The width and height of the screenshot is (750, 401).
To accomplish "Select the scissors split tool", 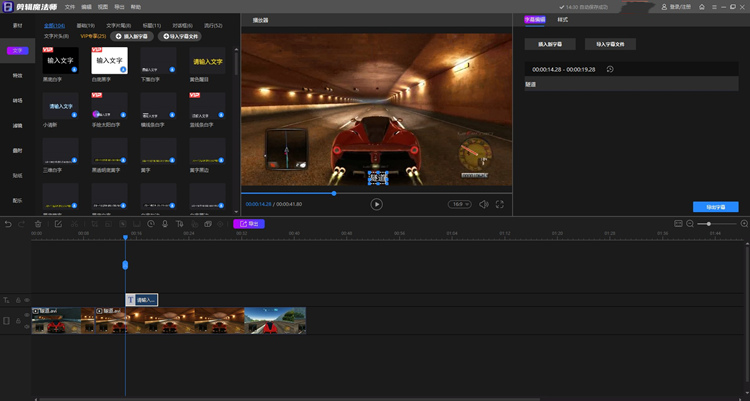I will pyautogui.click(x=74, y=224).
